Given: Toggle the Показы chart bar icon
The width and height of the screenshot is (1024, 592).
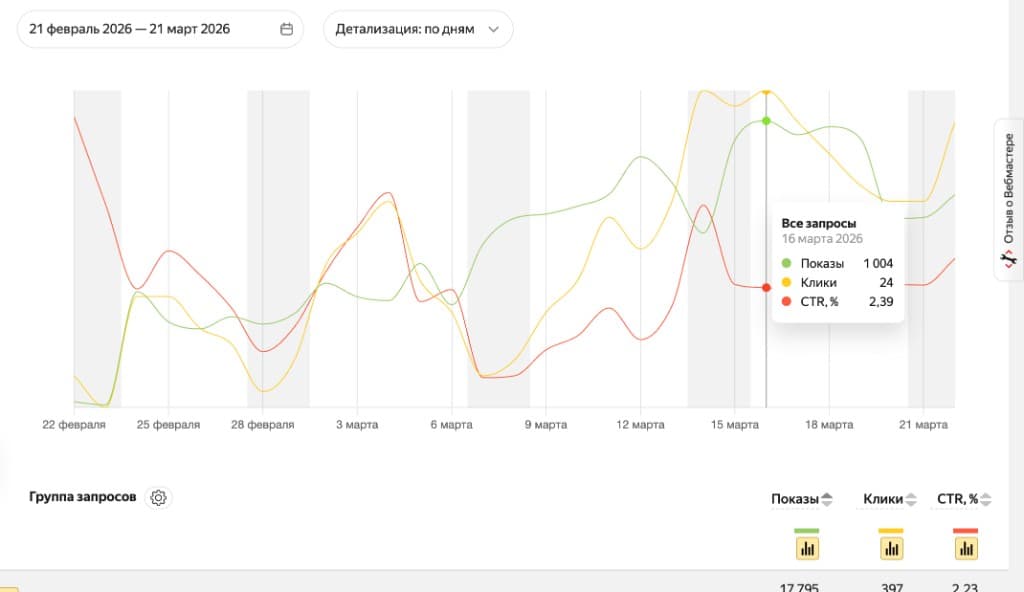Looking at the screenshot, I should (807, 548).
